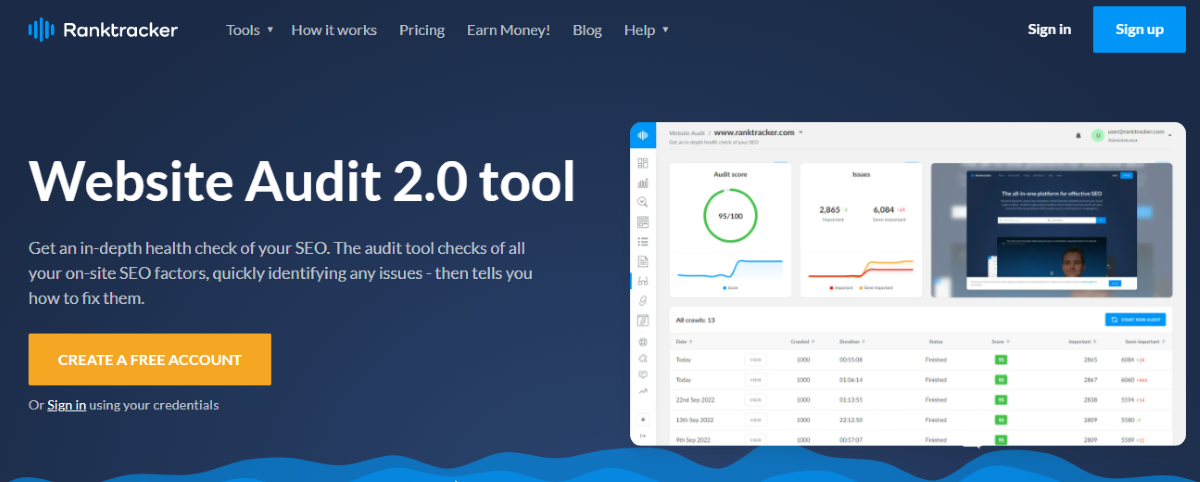The height and width of the screenshot is (482, 1200).
Task: Click VIEW for the 13th Sep 2022 crawl
Action: pos(755,420)
